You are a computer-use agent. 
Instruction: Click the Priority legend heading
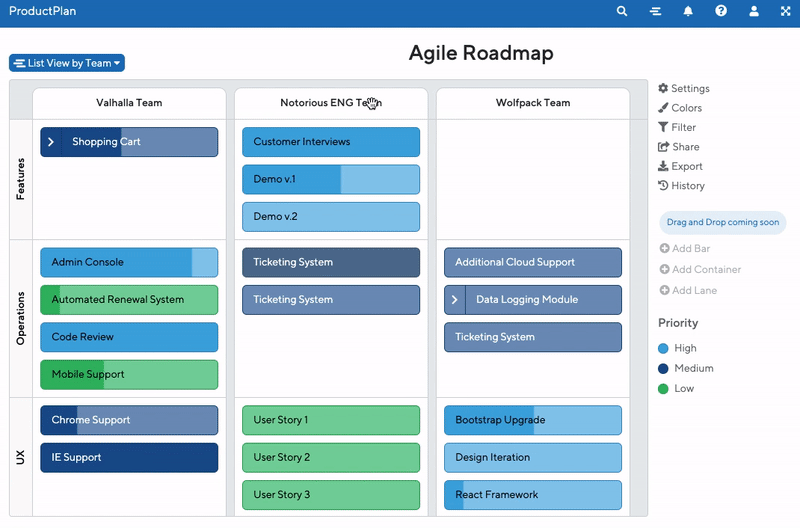tap(678, 323)
